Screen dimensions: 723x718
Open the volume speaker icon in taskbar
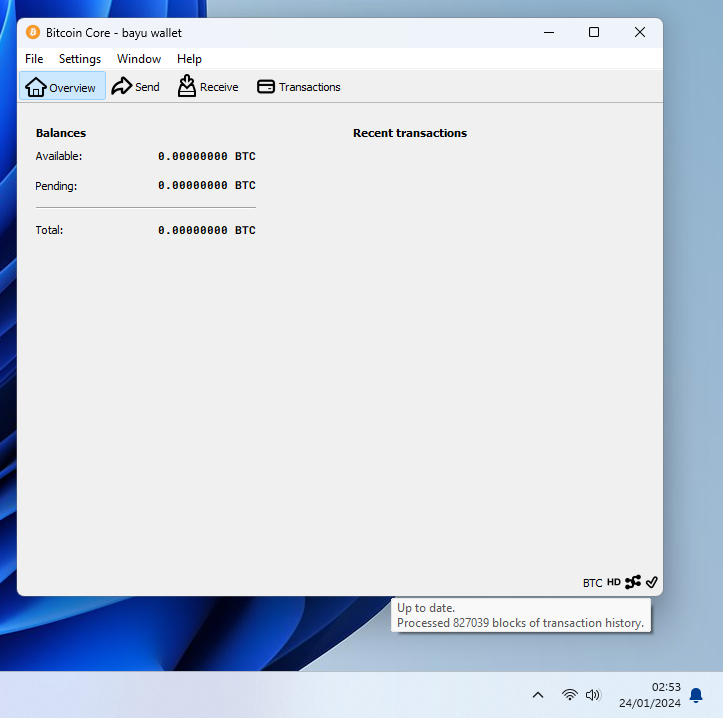coord(593,694)
